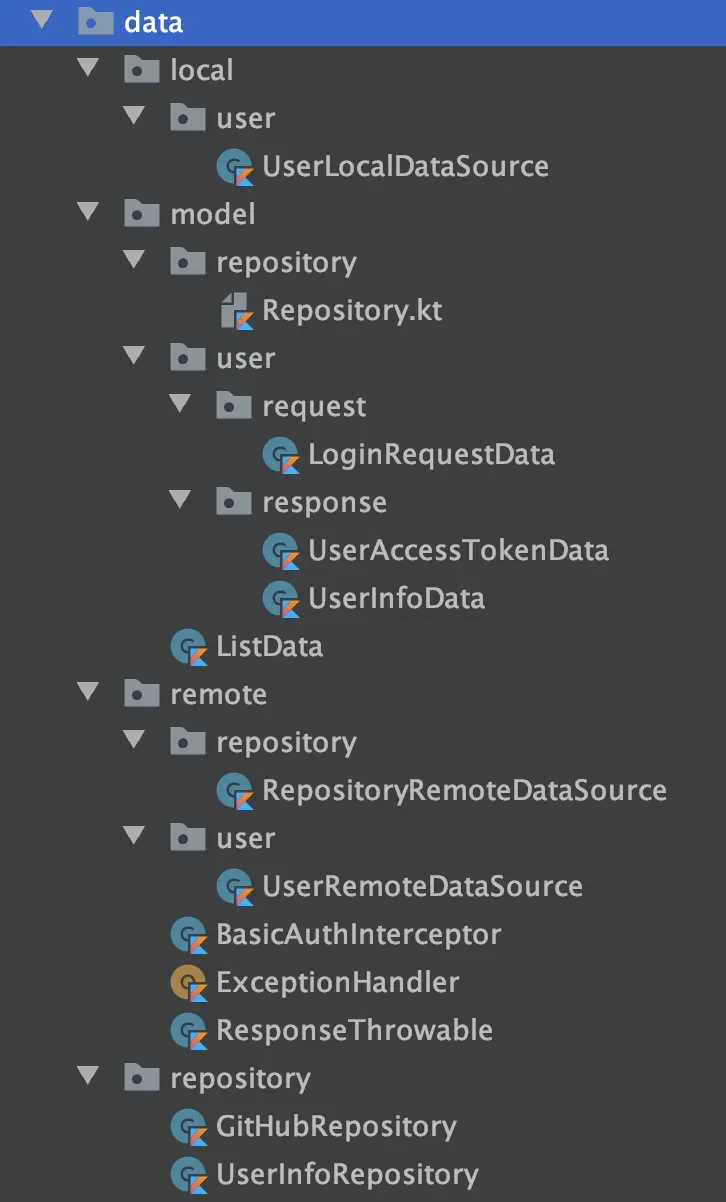Image resolution: width=726 pixels, height=1202 pixels.
Task: Click the UserLocalDataSource Kotlin class icon
Action: (235, 167)
